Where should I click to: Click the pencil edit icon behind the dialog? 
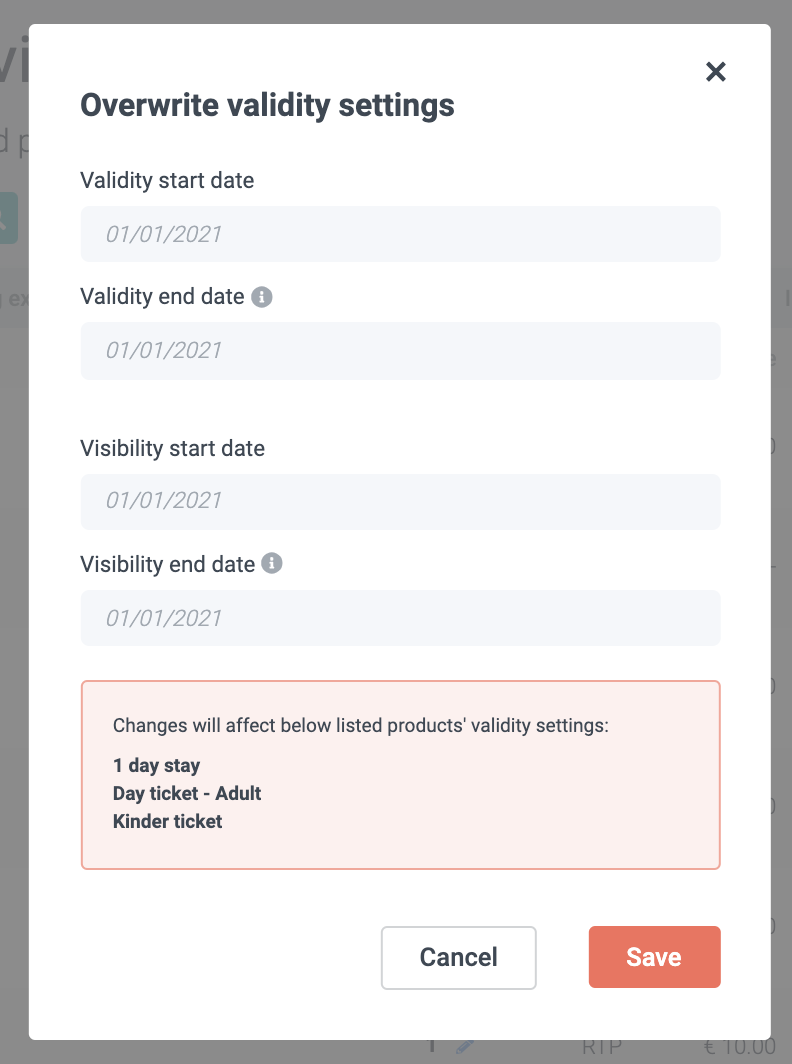pyautogui.click(x=465, y=1047)
